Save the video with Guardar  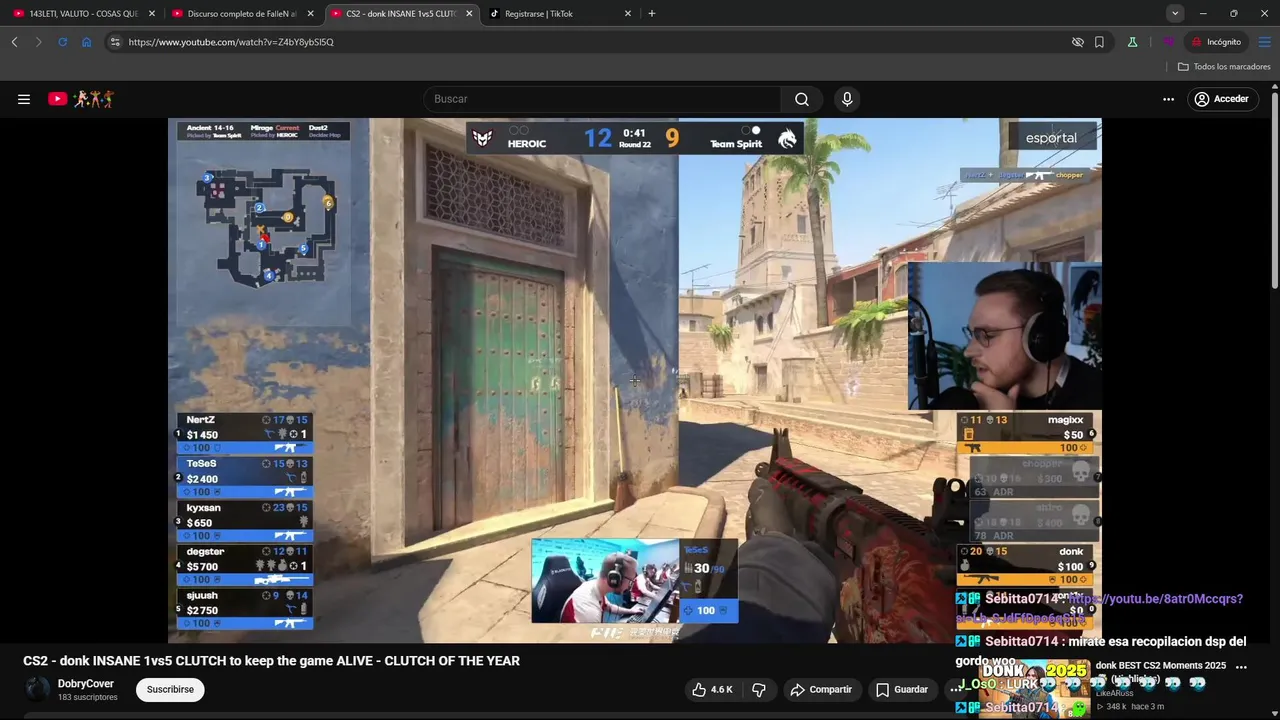pos(902,690)
